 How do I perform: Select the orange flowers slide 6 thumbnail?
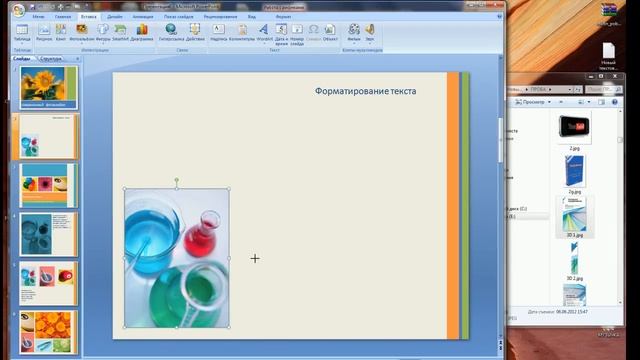point(48,332)
